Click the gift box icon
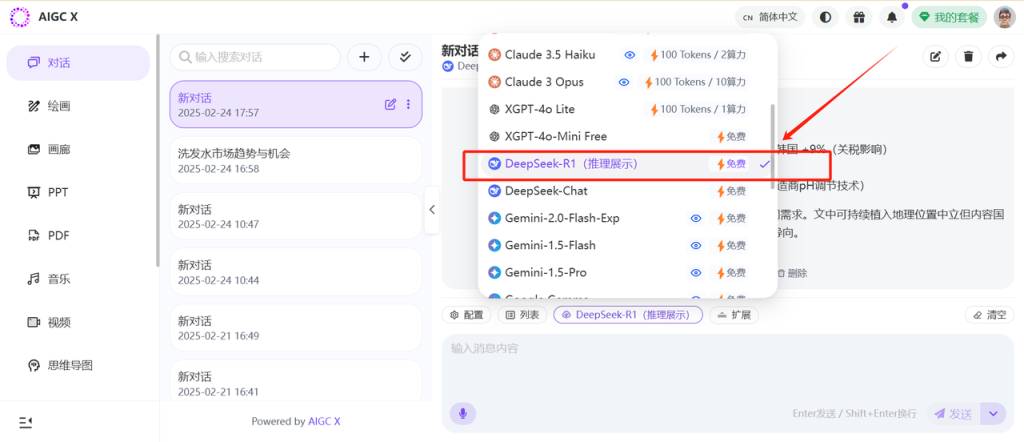This screenshot has height=442, width=1024. [859, 18]
